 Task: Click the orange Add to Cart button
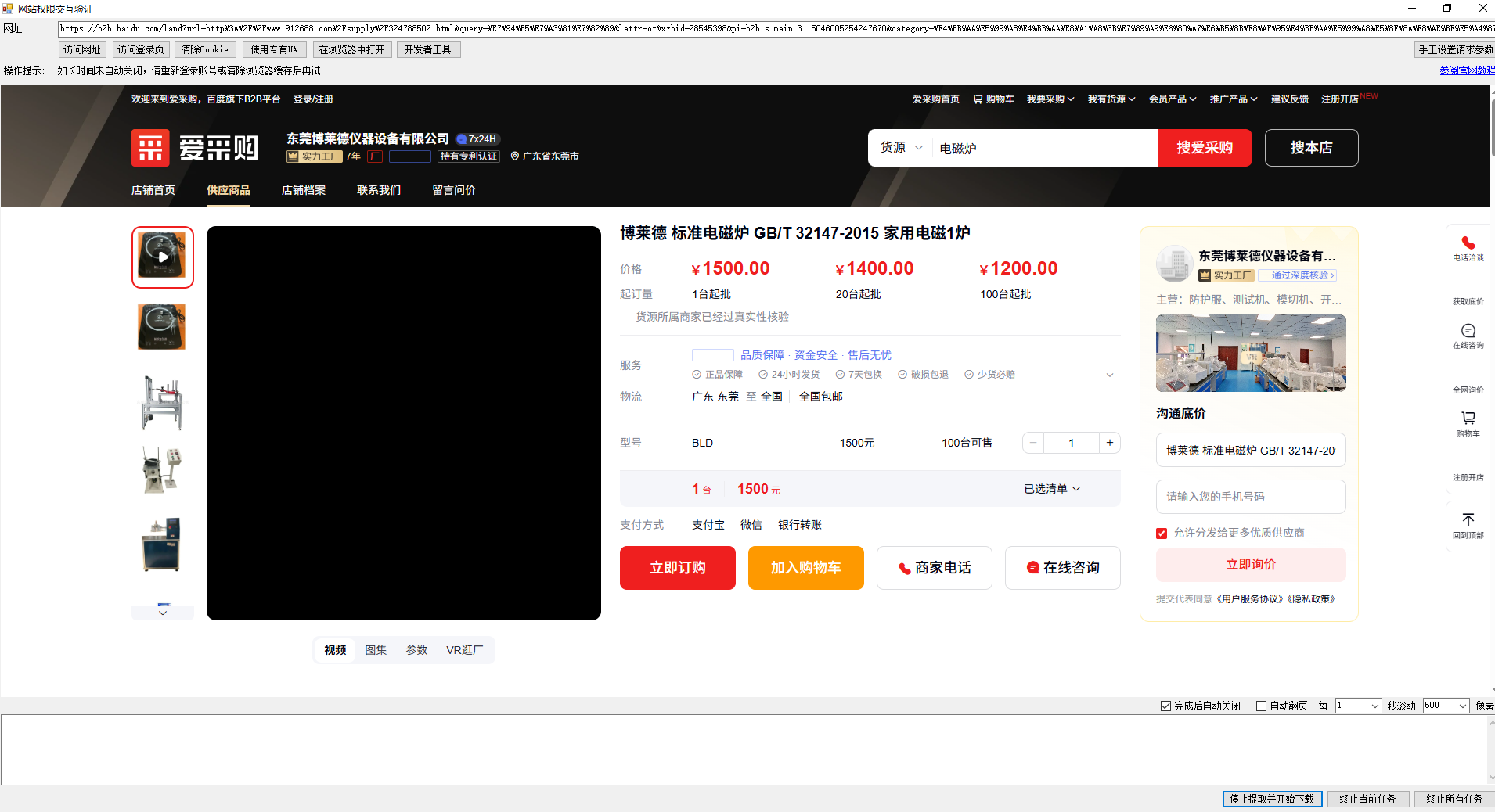pyautogui.click(x=805, y=568)
